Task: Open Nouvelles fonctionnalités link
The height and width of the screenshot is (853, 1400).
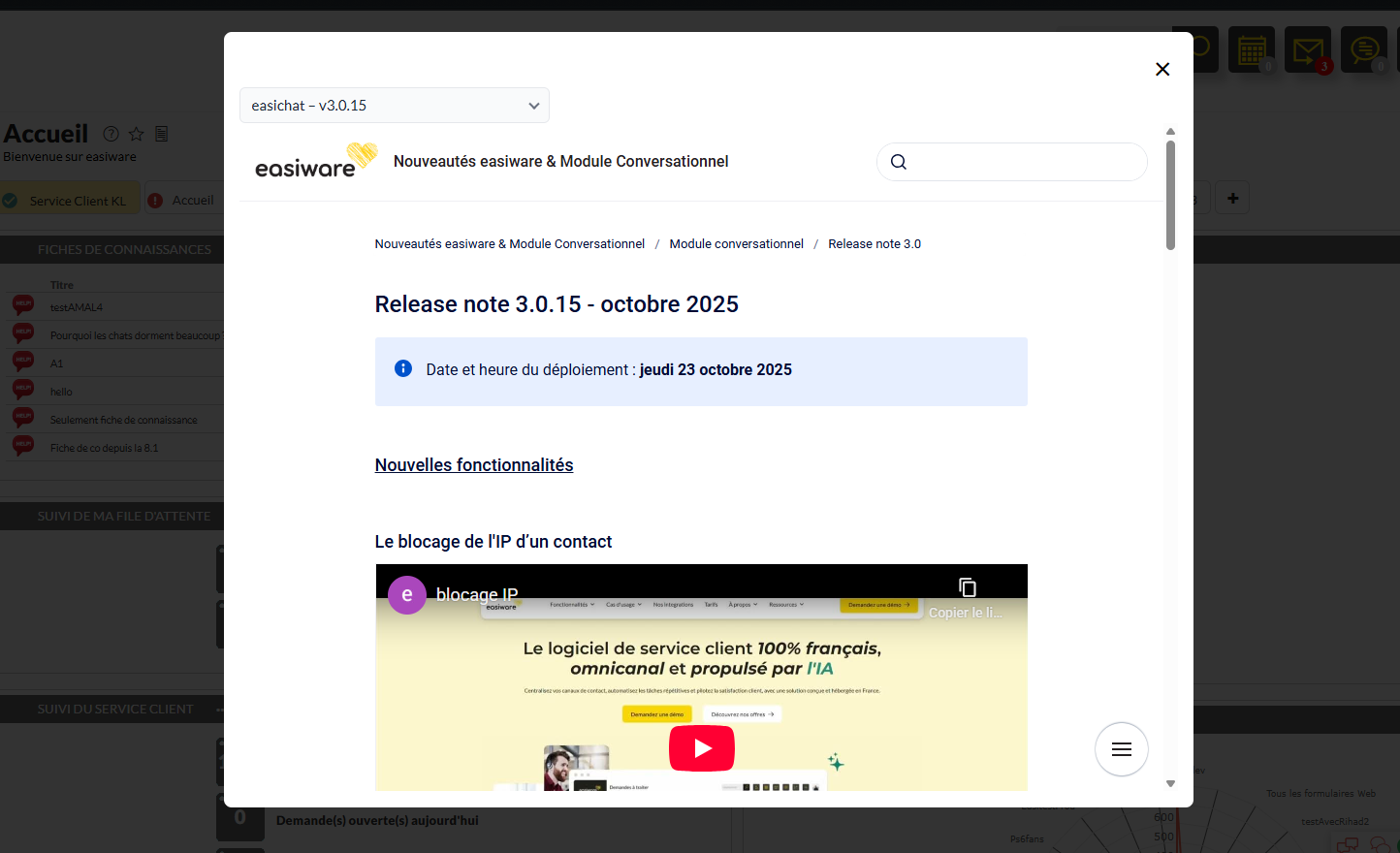Action: (473, 465)
